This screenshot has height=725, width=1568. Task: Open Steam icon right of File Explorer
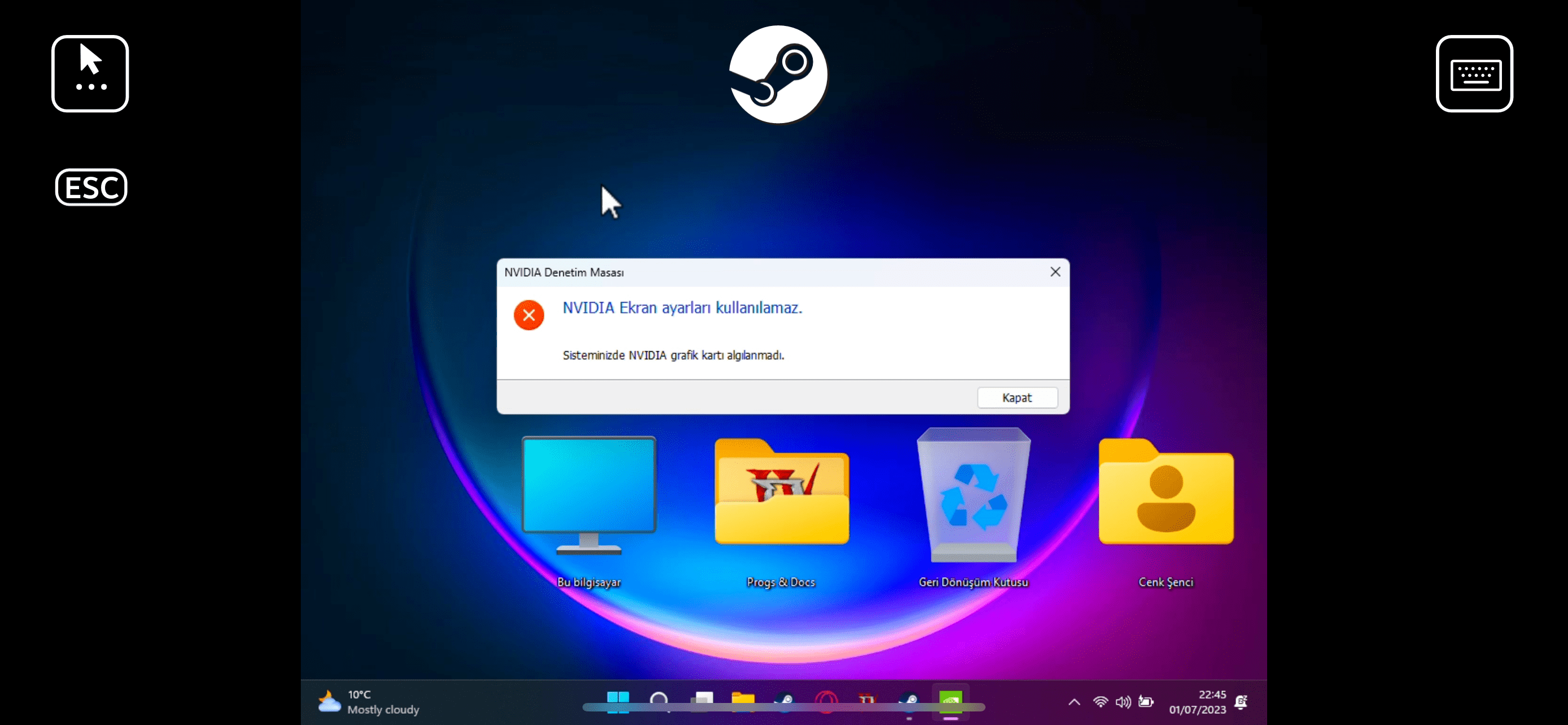784,701
